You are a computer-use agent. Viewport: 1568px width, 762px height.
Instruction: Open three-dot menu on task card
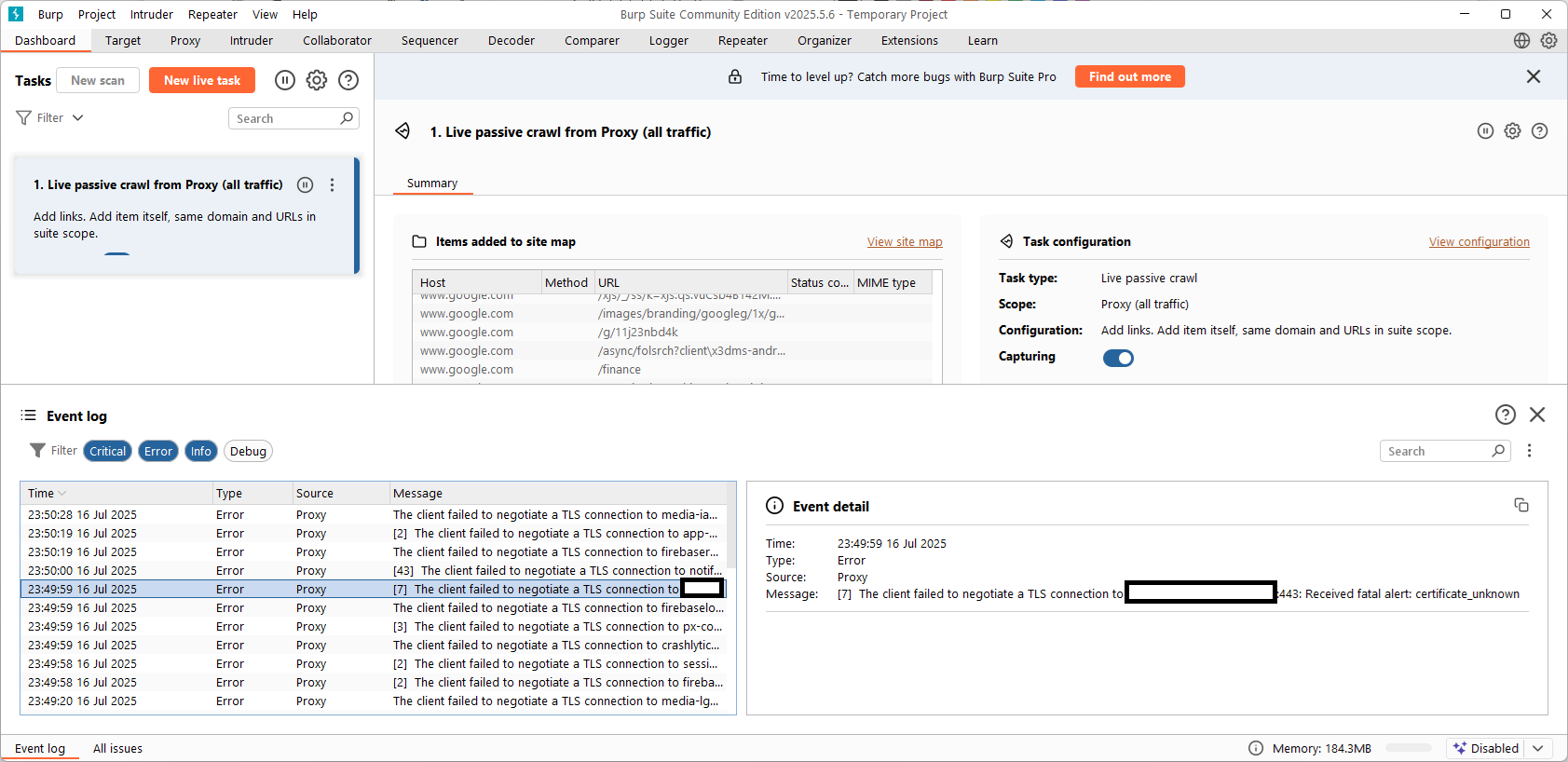(332, 184)
